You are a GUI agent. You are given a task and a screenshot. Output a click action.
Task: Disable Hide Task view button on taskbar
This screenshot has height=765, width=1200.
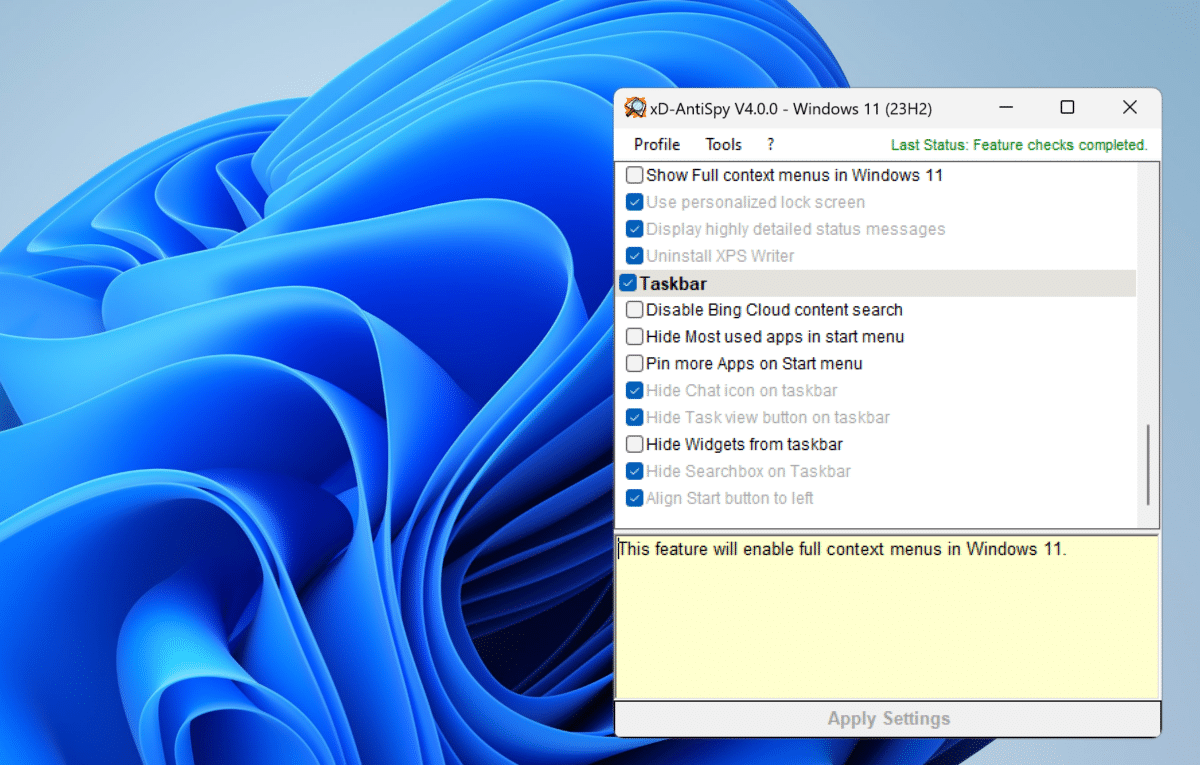tap(634, 417)
